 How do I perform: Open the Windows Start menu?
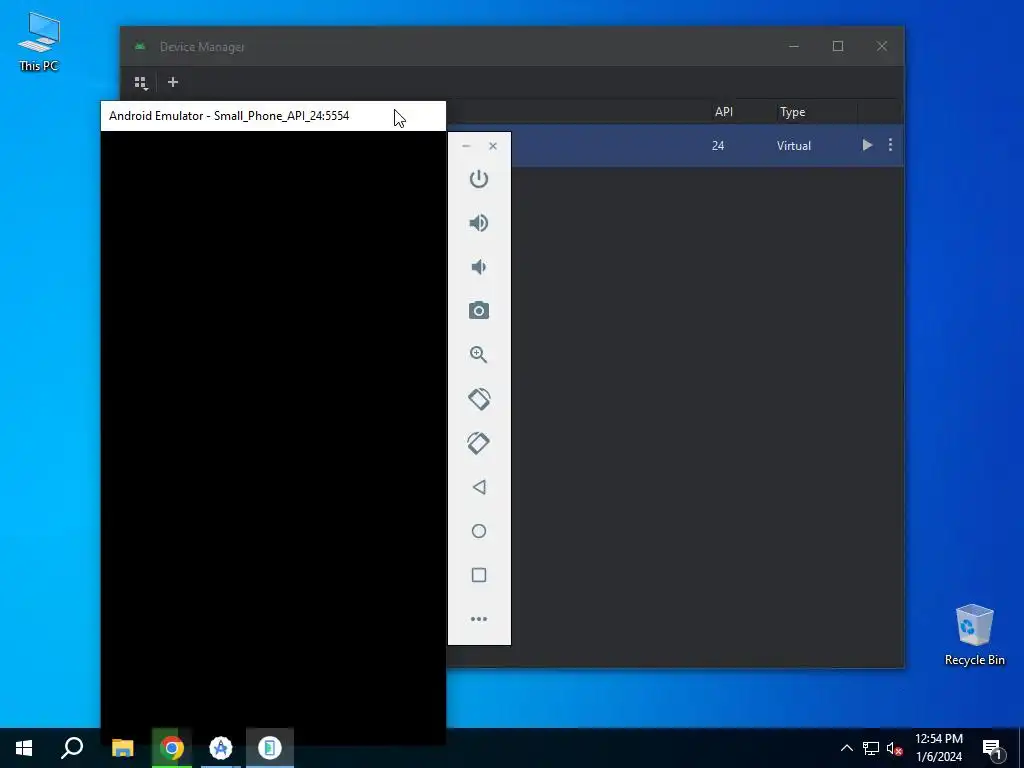24,748
